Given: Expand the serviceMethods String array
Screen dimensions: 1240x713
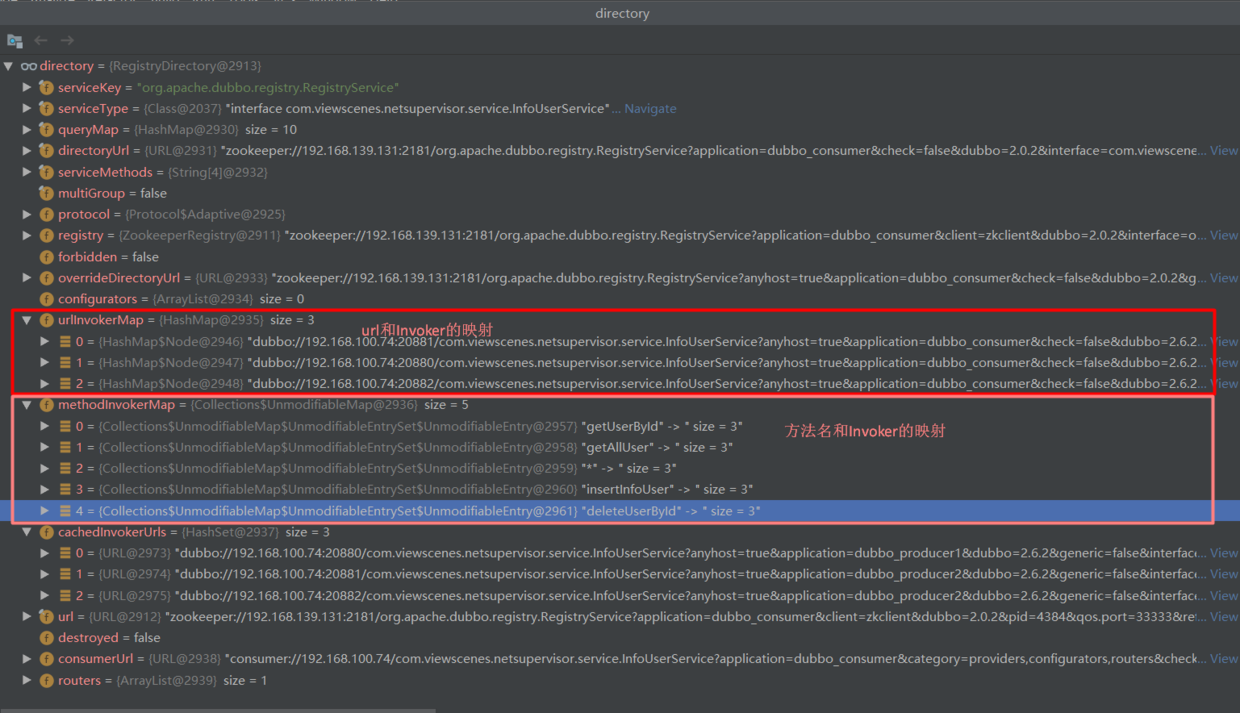Looking at the screenshot, I should coord(27,172).
